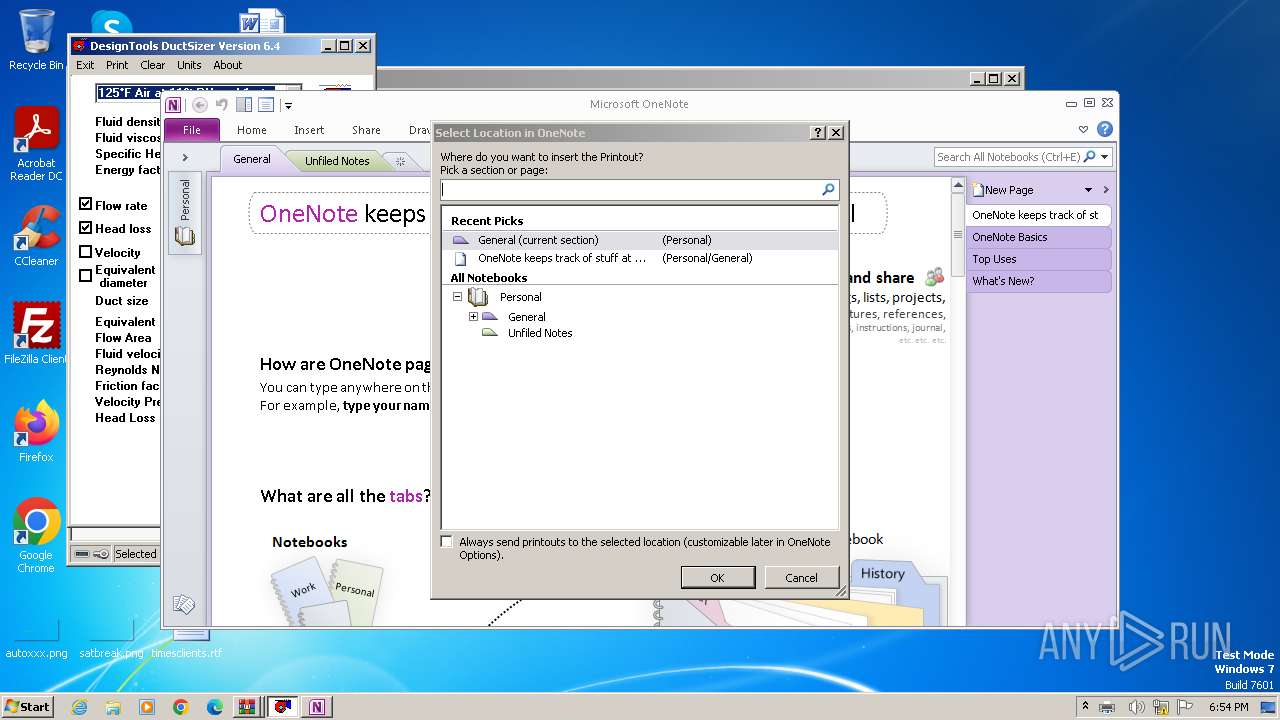Open the Insert ribbon tab
The image size is (1280, 720).
click(309, 130)
